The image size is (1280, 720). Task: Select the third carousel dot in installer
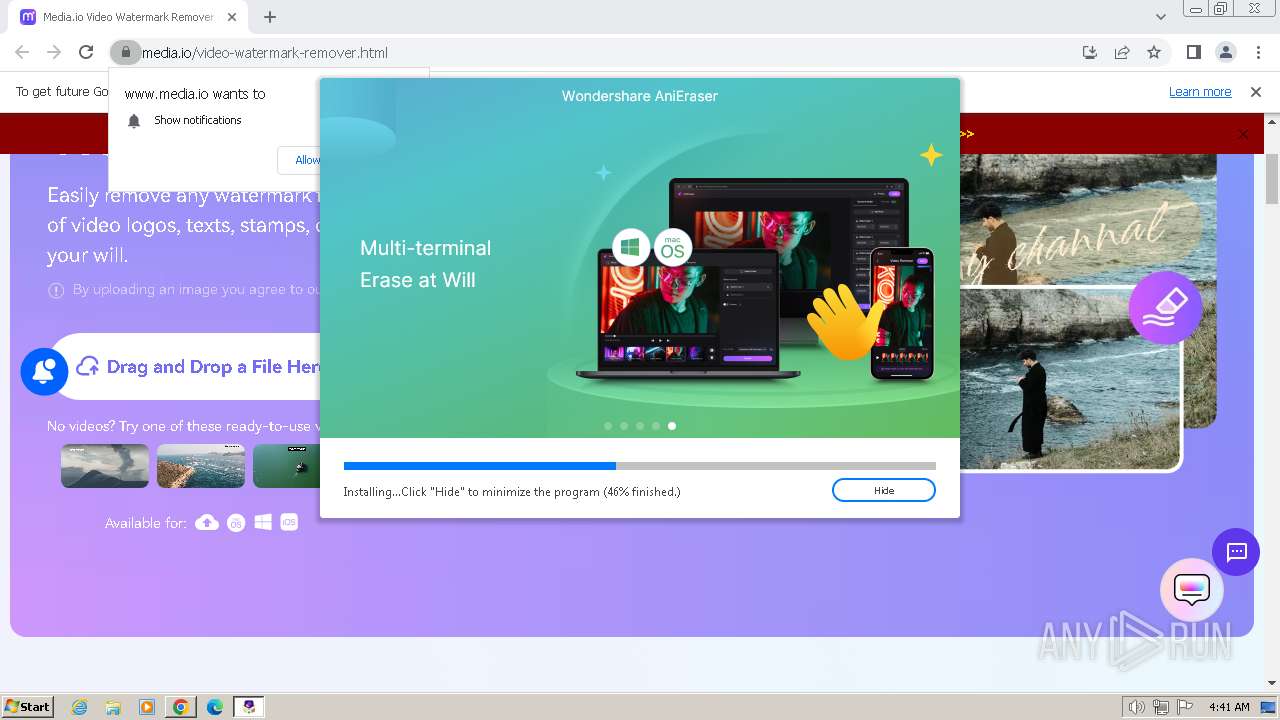pyautogui.click(x=640, y=426)
